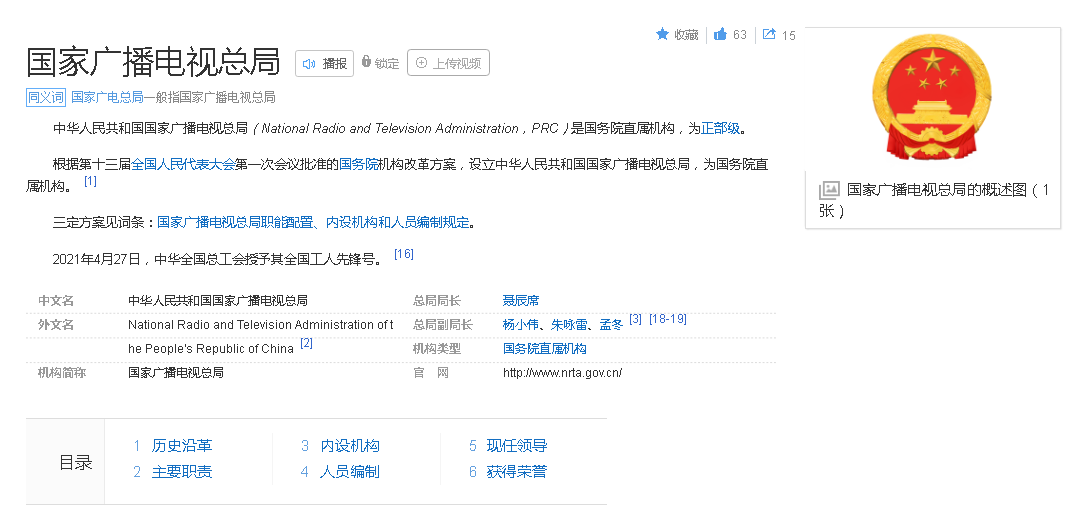Jump to section 5 现任领导
1076x517 pixels.
point(517,446)
